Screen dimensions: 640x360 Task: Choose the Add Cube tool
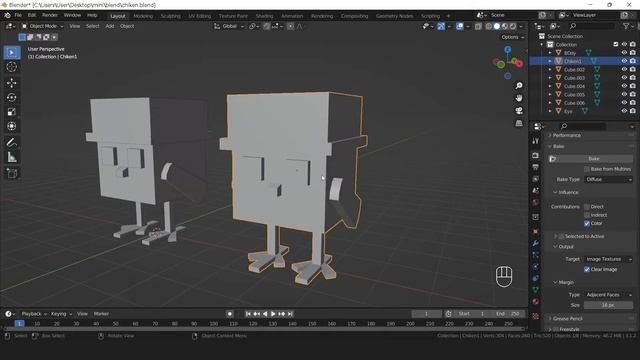point(12,173)
